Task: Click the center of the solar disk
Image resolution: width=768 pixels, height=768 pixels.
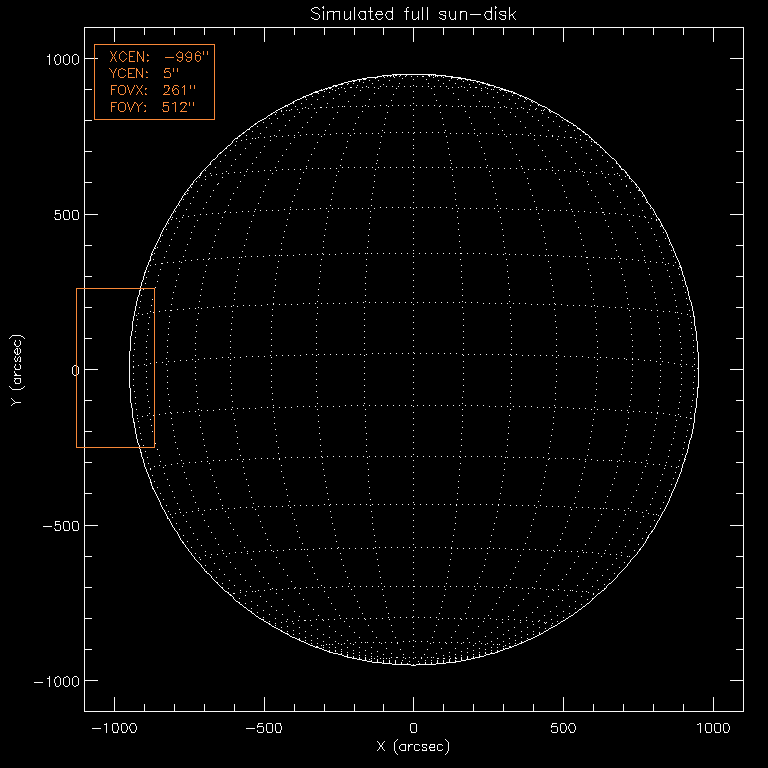Action: point(413,369)
